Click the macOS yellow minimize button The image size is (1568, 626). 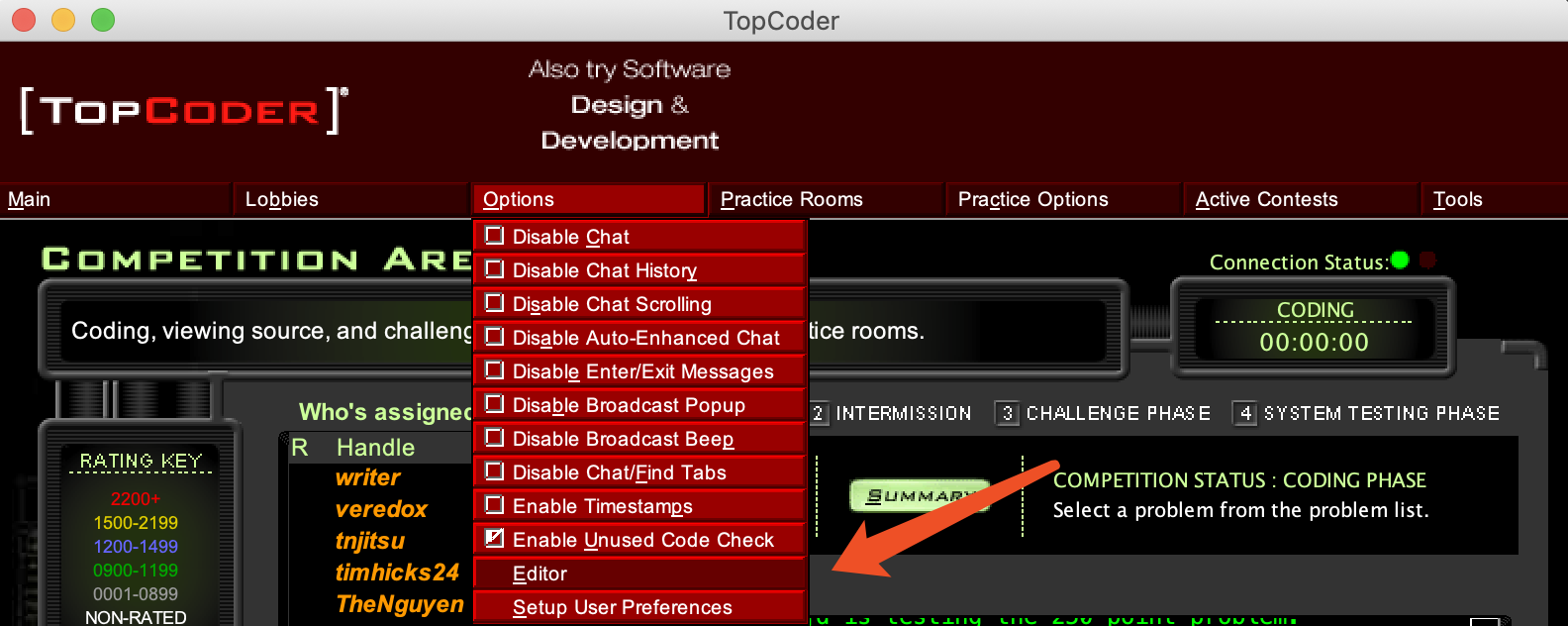click(x=63, y=19)
